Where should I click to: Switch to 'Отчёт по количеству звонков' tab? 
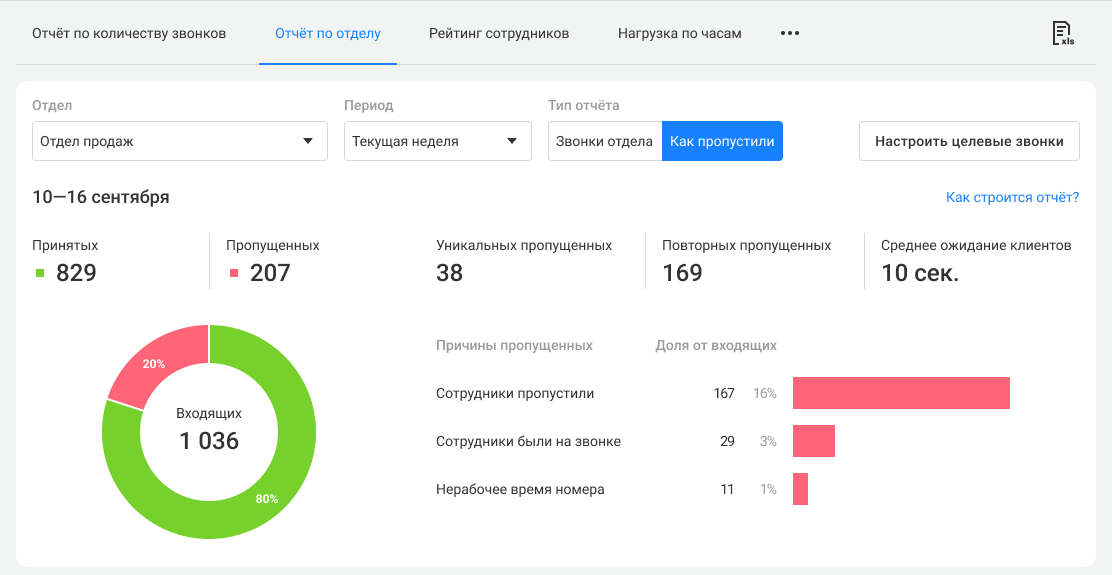[x=129, y=33]
